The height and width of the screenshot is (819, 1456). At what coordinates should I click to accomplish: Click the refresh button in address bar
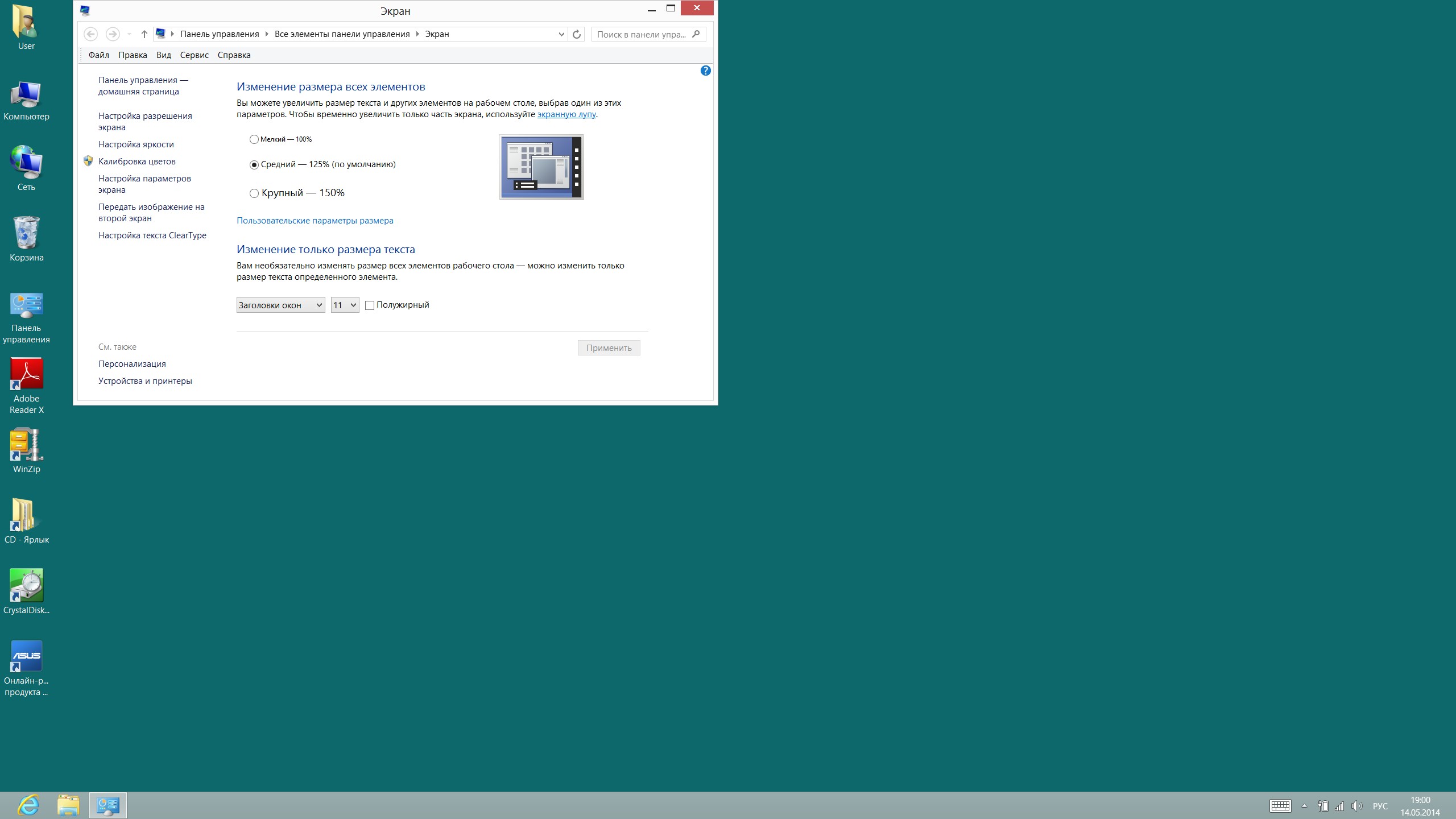pyautogui.click(x=576, y=34)
